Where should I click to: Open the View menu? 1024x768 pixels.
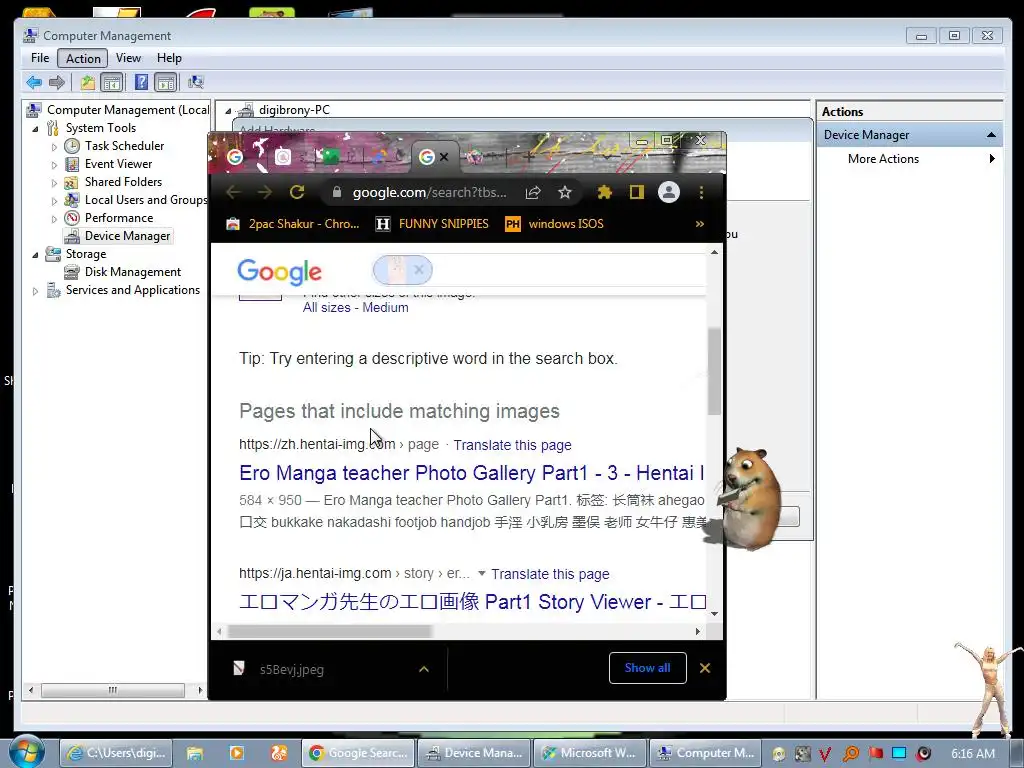pyautogui.click(x=129, y=58)
